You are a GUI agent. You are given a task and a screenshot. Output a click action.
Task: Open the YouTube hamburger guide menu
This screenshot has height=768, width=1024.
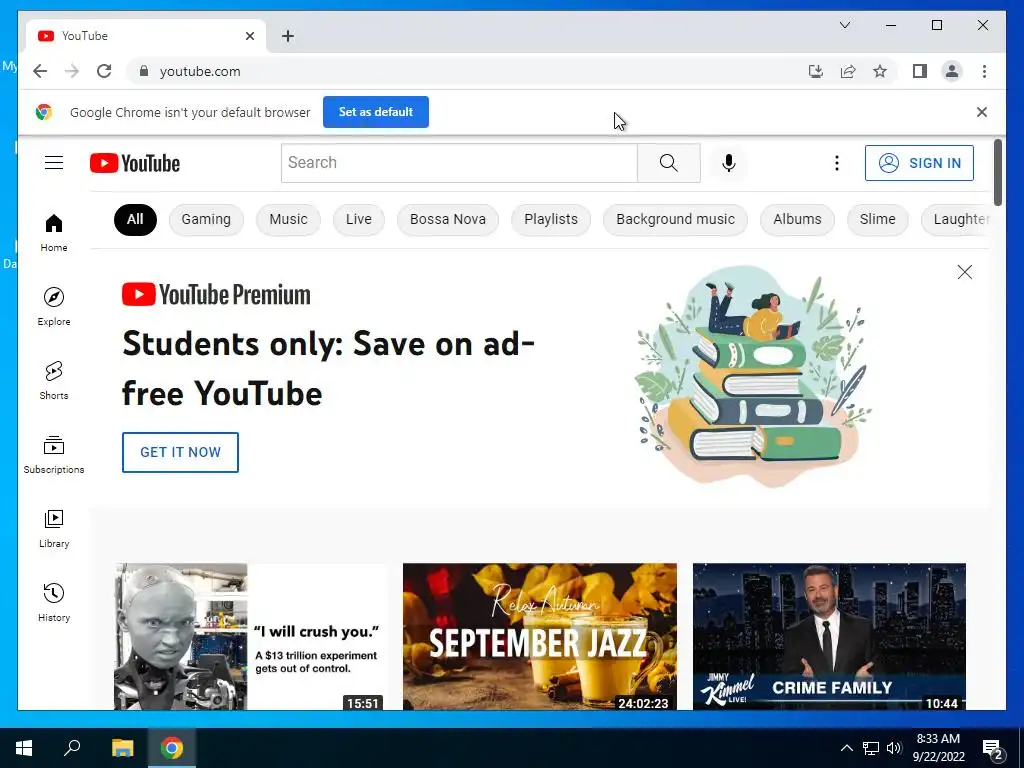[54, 163]
